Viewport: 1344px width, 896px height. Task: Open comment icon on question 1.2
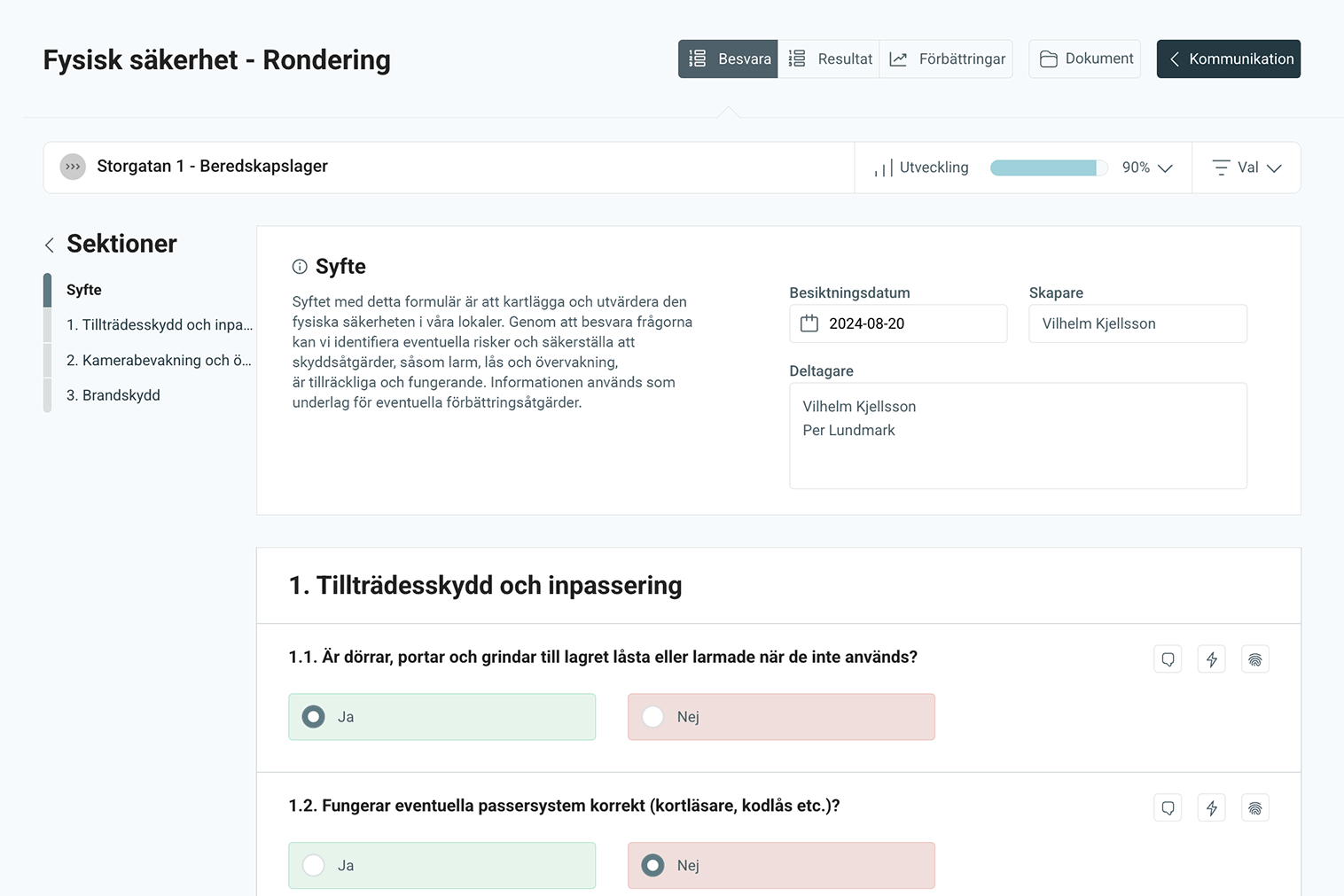tap(1168, 808)
